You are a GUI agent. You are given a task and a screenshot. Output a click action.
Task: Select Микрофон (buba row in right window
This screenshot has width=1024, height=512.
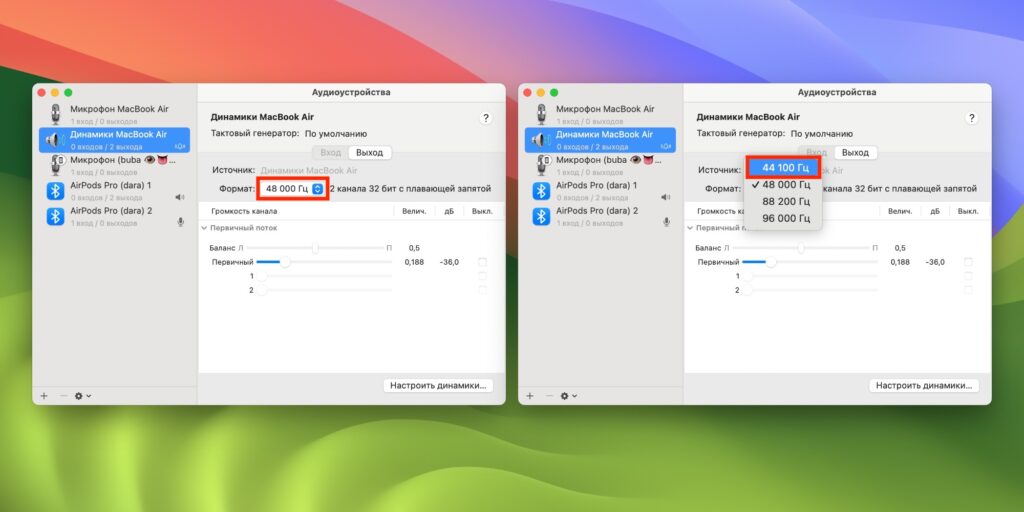pos(600,165)
